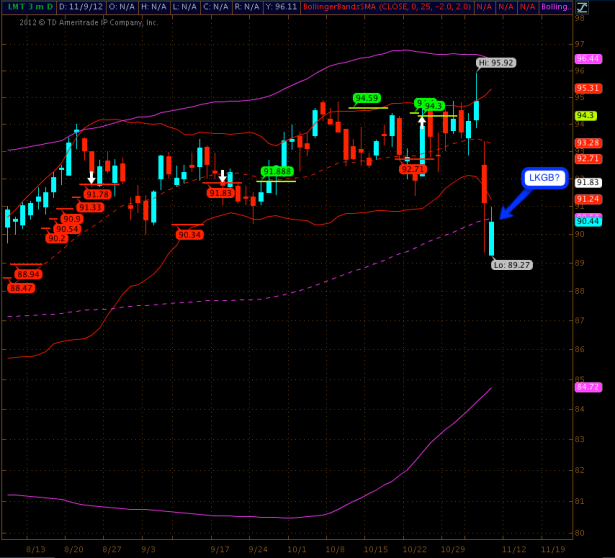Click the white down arrow above 91.78
615x558 pixels.
tap(92, 177)
